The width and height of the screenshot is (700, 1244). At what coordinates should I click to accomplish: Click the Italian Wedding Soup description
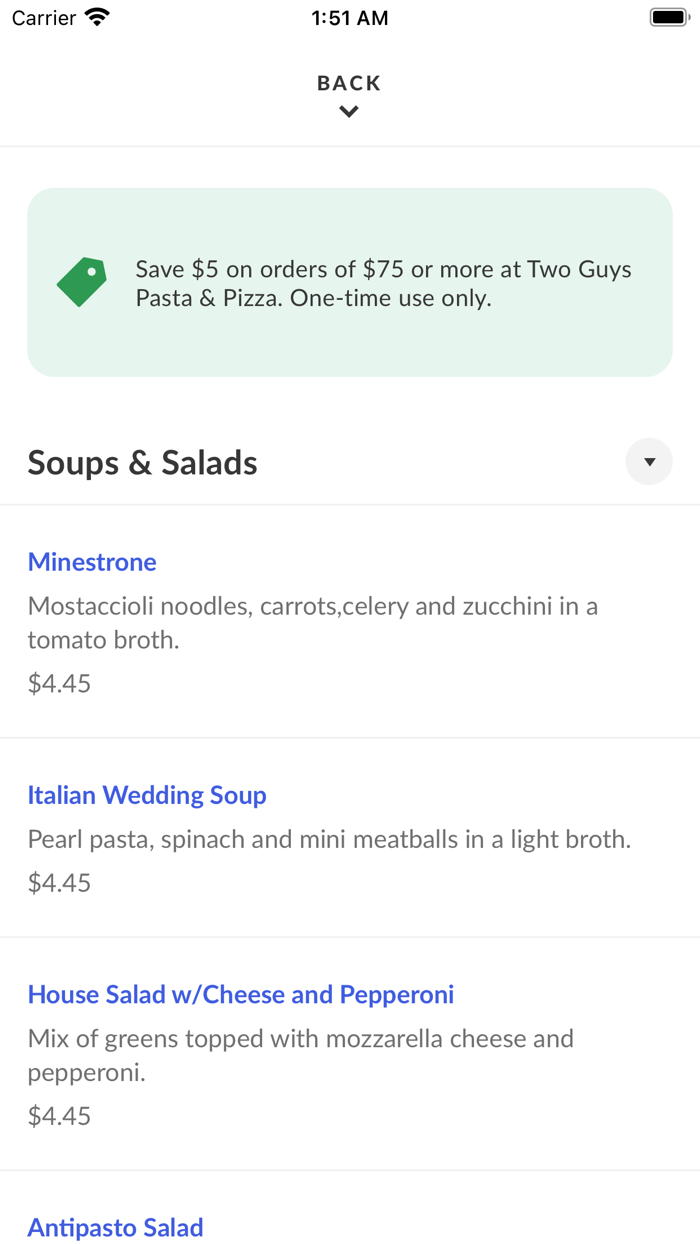point(327,839)
